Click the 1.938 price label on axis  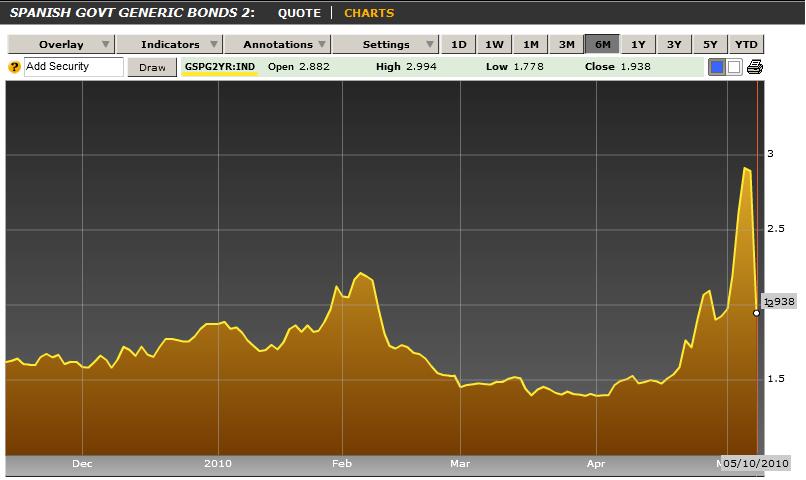coord(780,302)
